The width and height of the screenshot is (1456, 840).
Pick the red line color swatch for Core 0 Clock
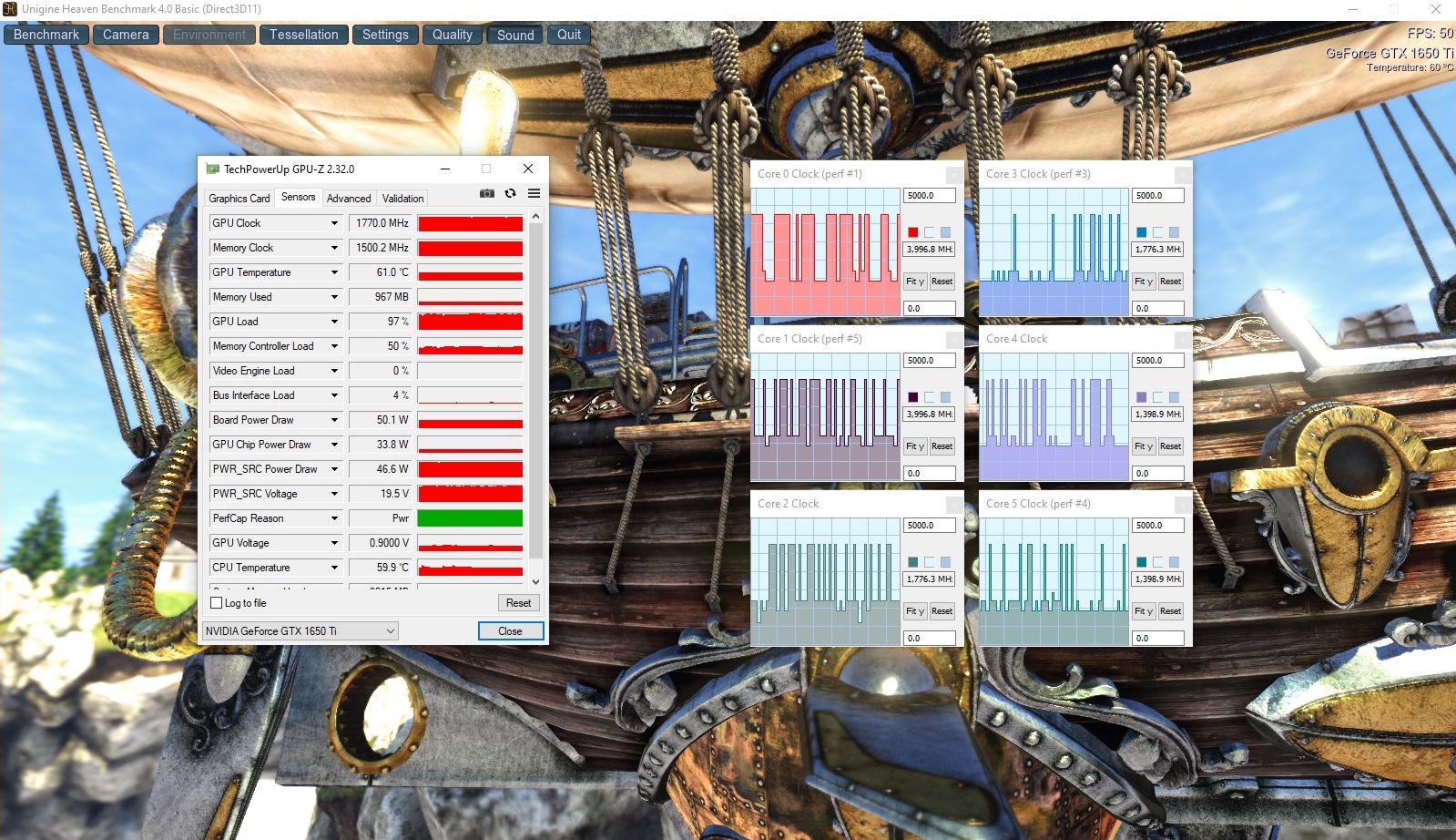coord(913,232)
